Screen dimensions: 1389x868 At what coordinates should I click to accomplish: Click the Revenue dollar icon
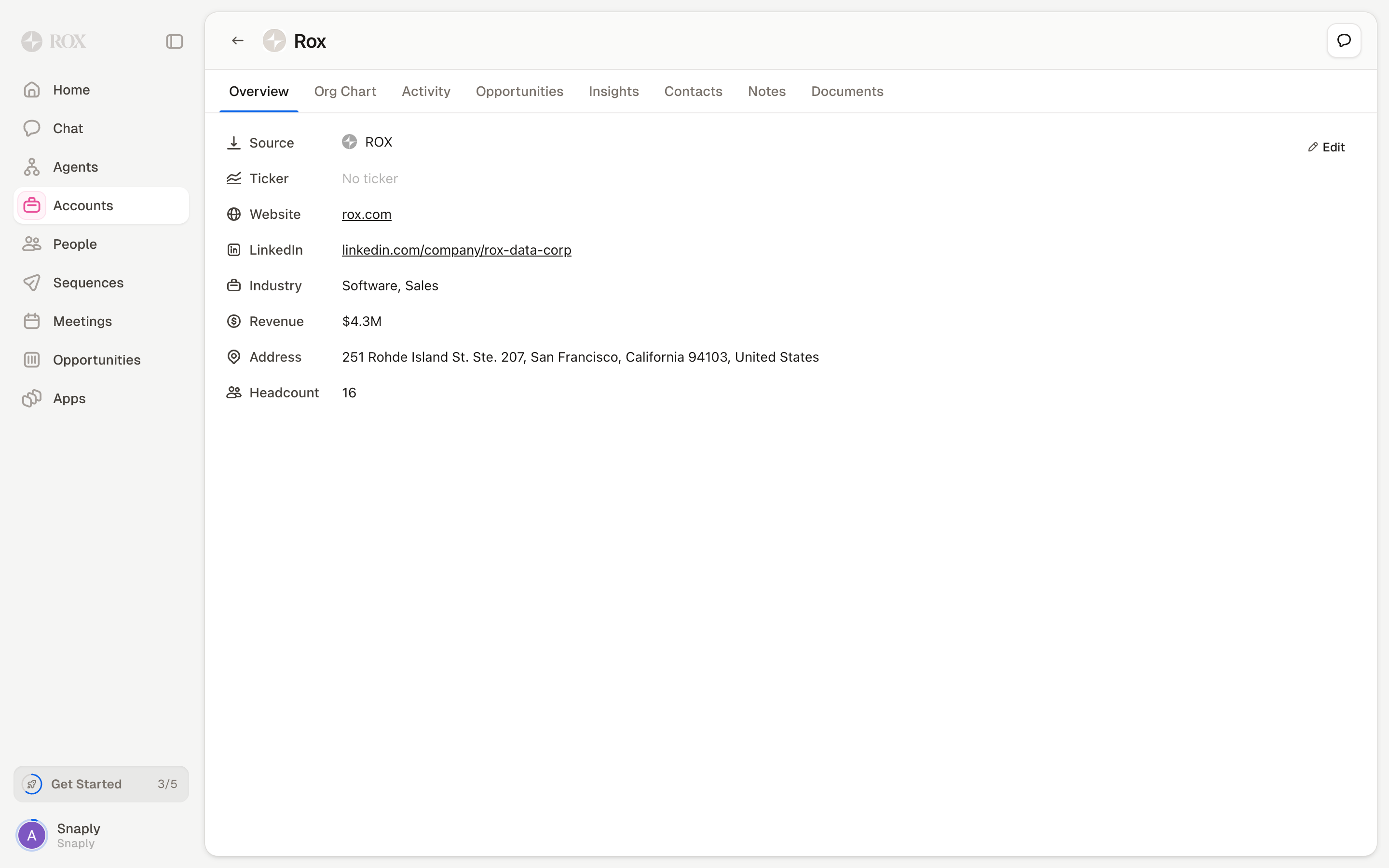pos(233,321)
